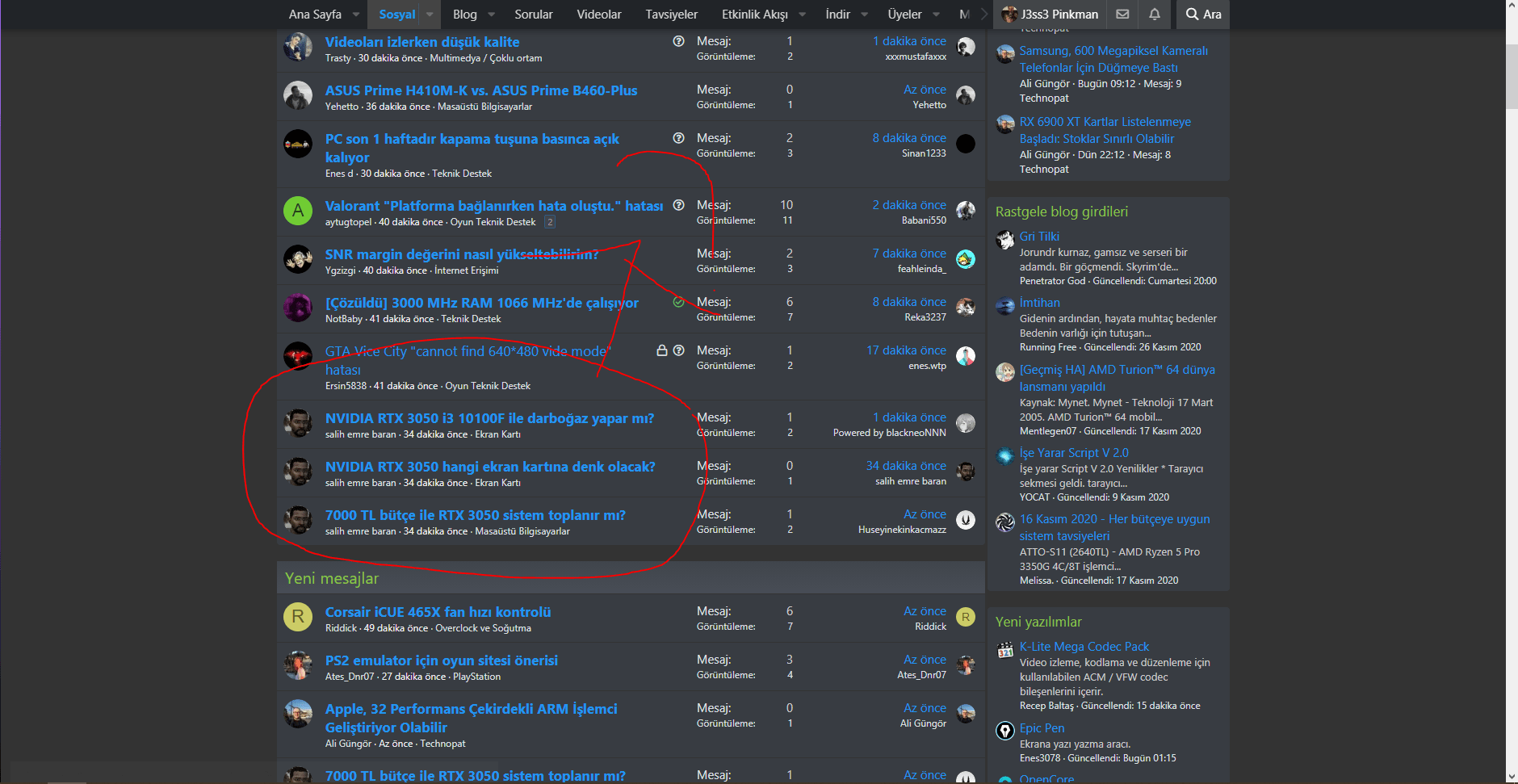Open "NVIDIA RTX 3050 hangi ekran kartına denk olacak?"
Image resolution: width=1518 pixels, height=784 pixels.
coord(490,467)
